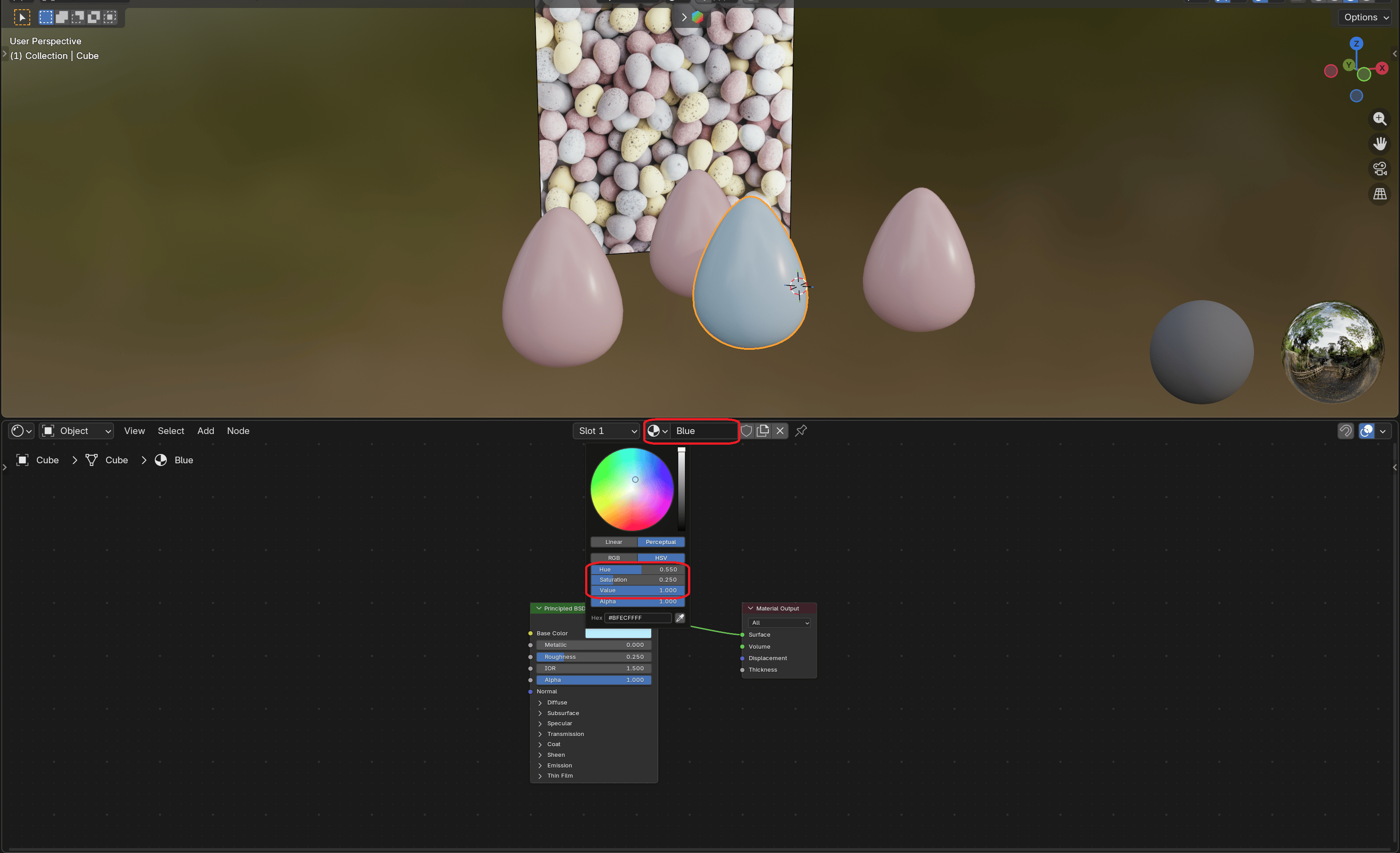Screen dimensions: 1400x853
Task: Click the Cube object breadcrumb icon
Action: (23, 460)
